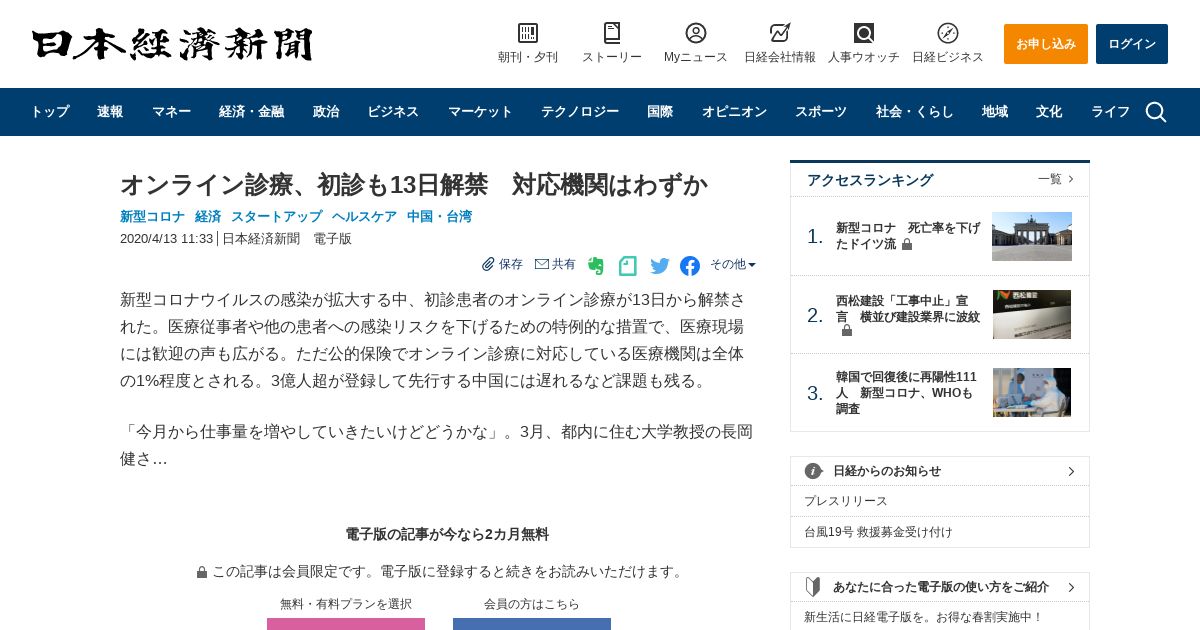This screenshot has height=630, width=1200.
Task: Open the 政治 section
Action: [326, 112]
